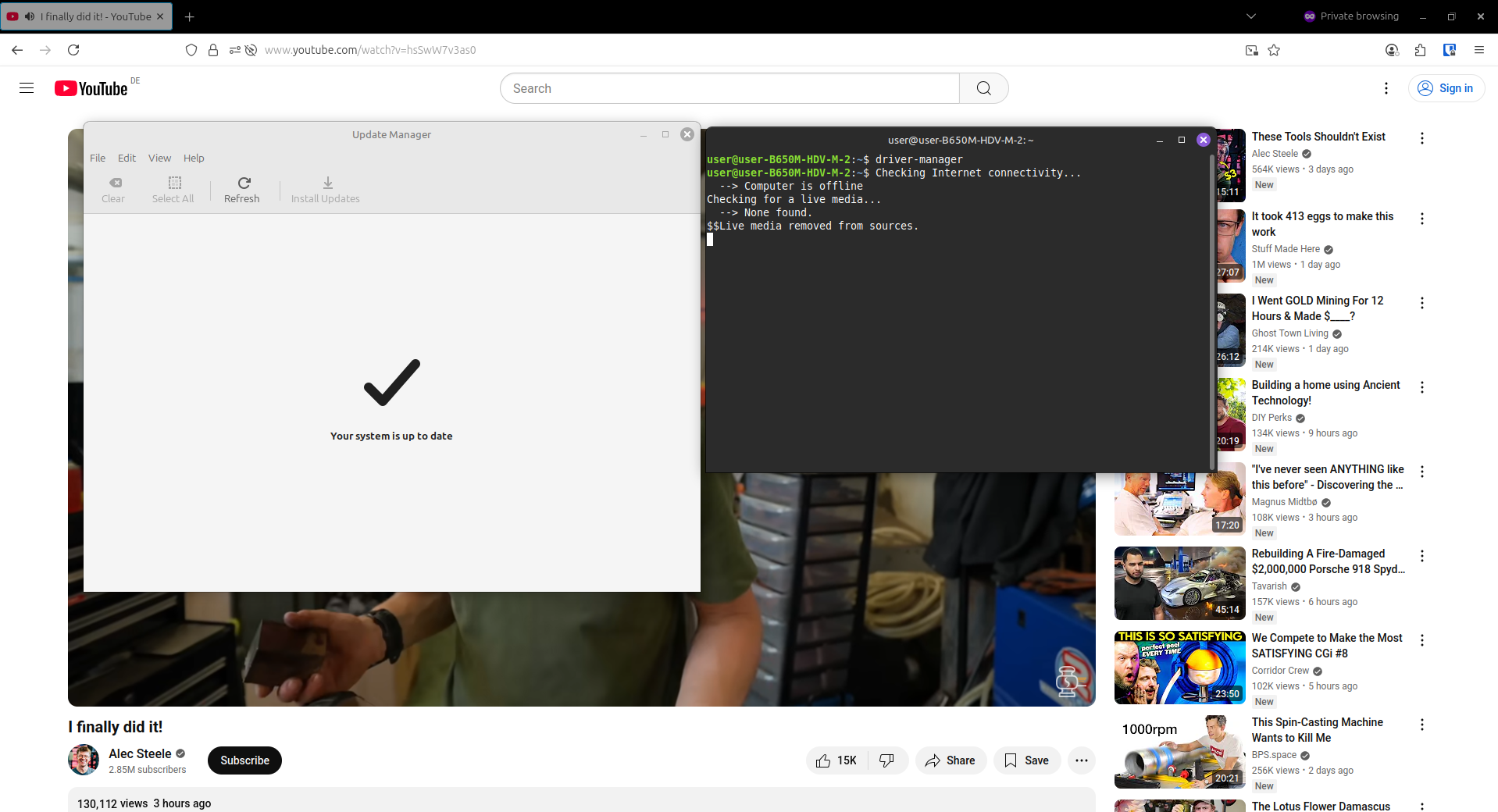The image size is (1498, 812).
Task: Subscribe to Alec Steele
Action: coord(244,760)
